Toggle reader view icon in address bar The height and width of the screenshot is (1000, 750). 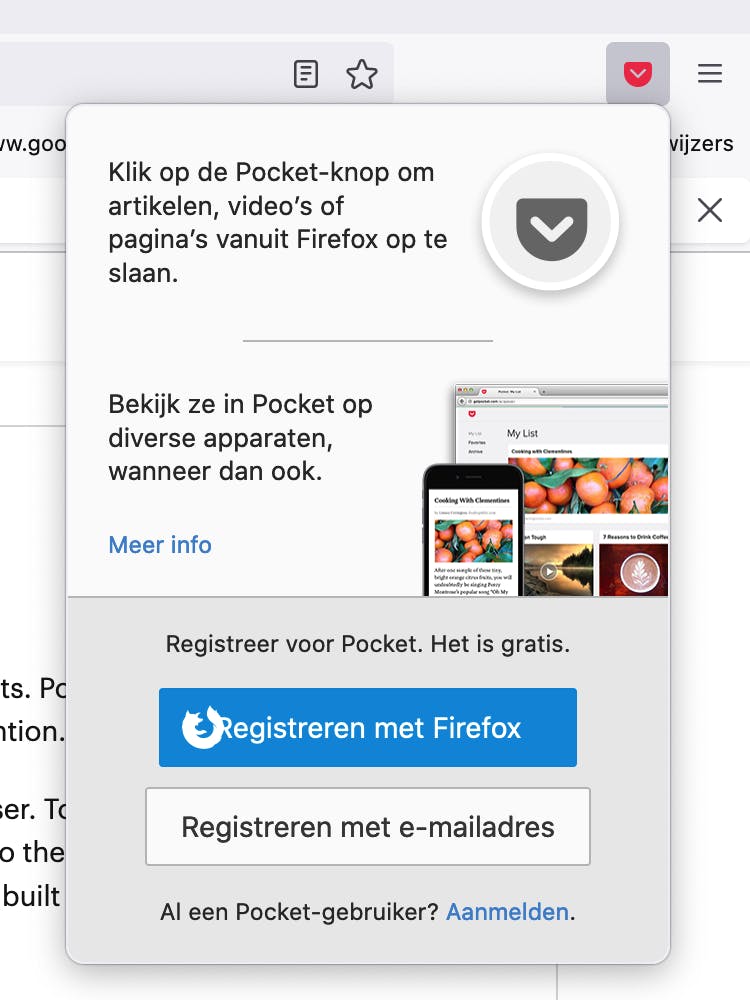(306, 74)
